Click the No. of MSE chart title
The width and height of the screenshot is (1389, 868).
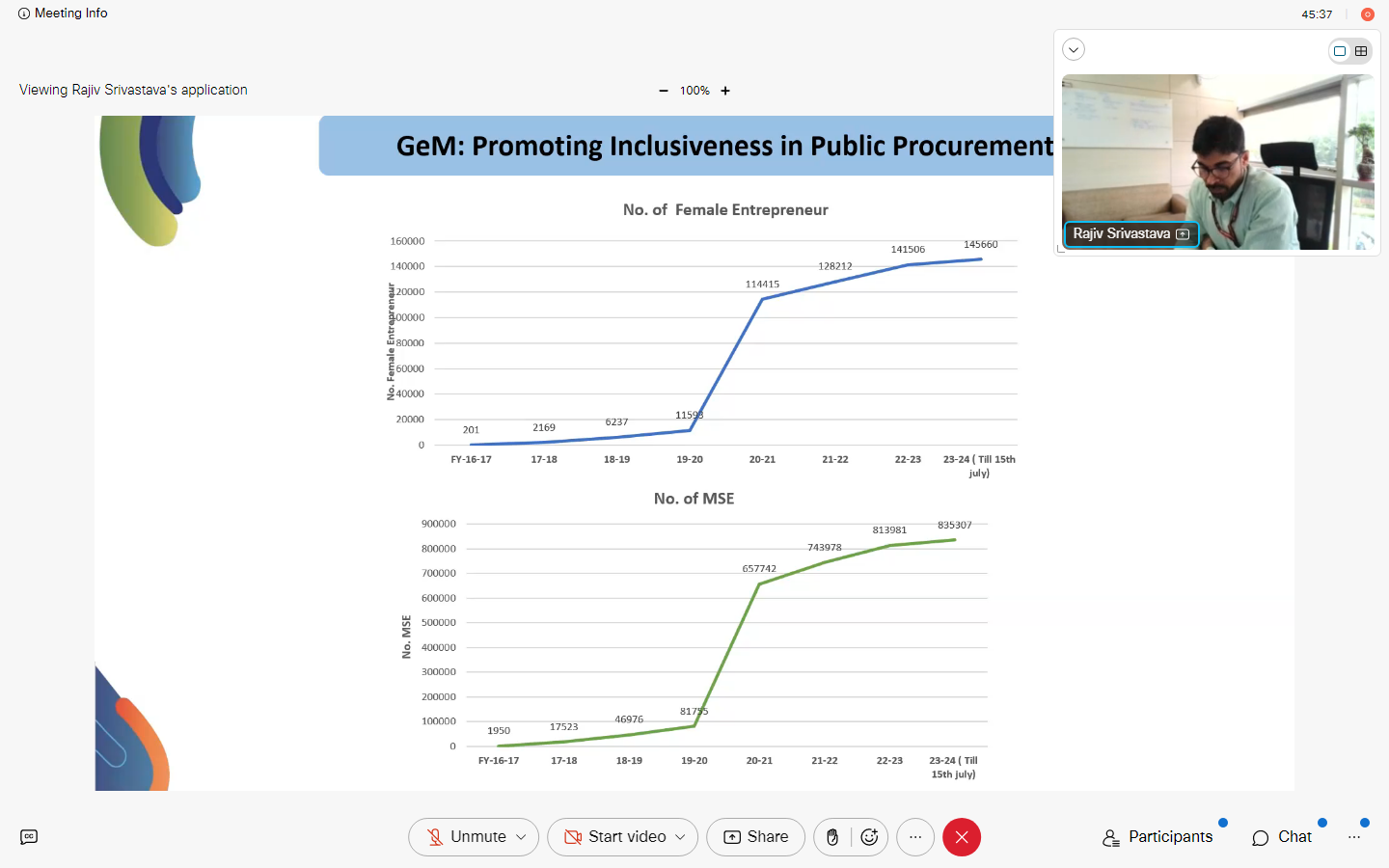coord(694,499)
